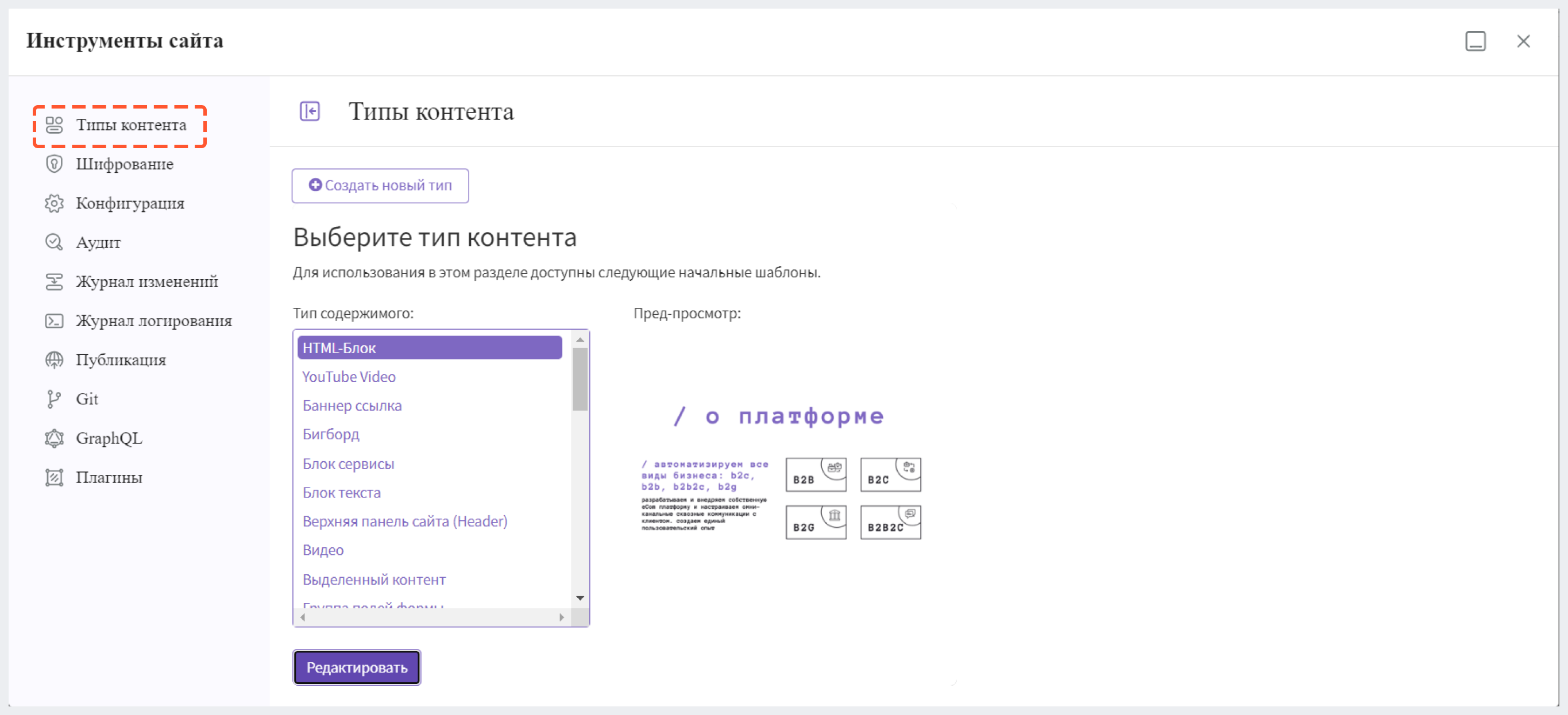The height and width of the screenshot is (715, 1568).
Task: Click the GraphQL icon in sidebar
Action: pyautogui.click(x=55, y=438)
